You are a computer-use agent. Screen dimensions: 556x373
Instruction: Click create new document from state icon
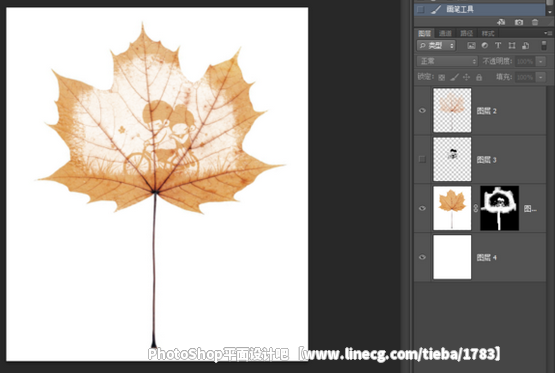[501, 22]
